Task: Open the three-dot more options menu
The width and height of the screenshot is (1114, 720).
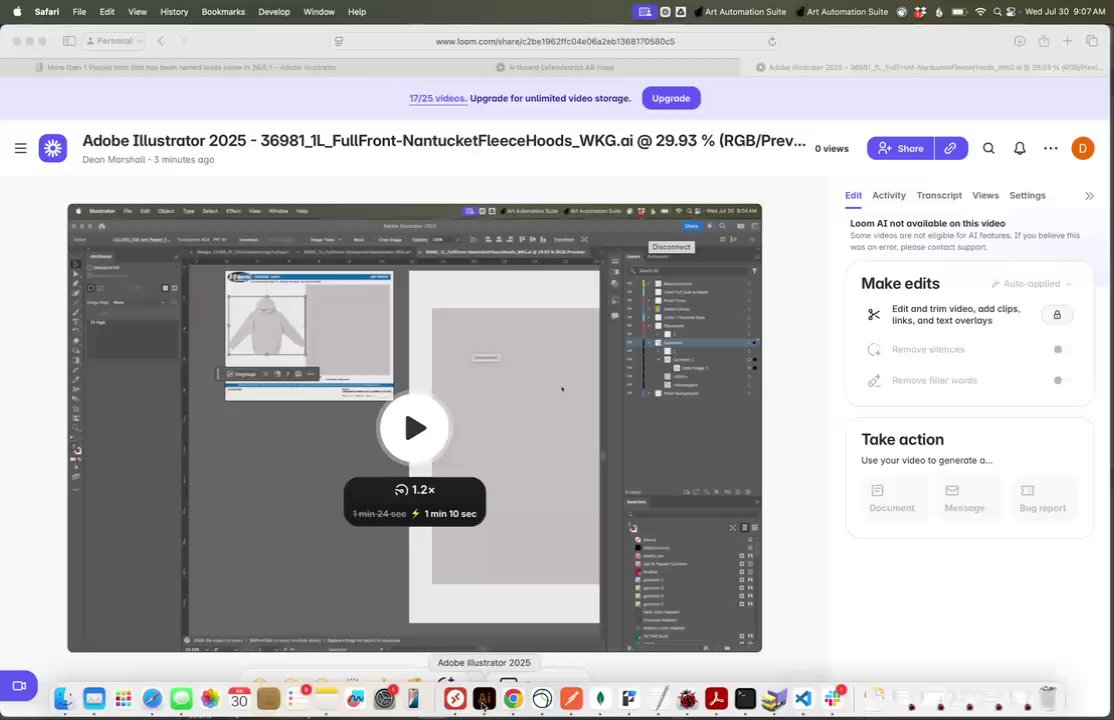Action: tap(1051, 148)
